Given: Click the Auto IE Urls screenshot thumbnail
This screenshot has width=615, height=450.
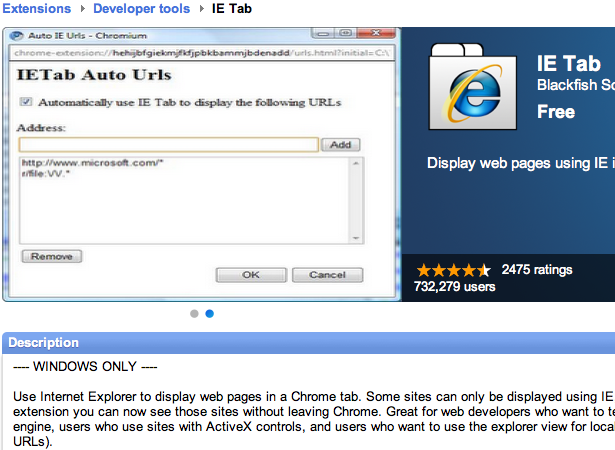Looking at the screenshot, I should click(202, 164).
